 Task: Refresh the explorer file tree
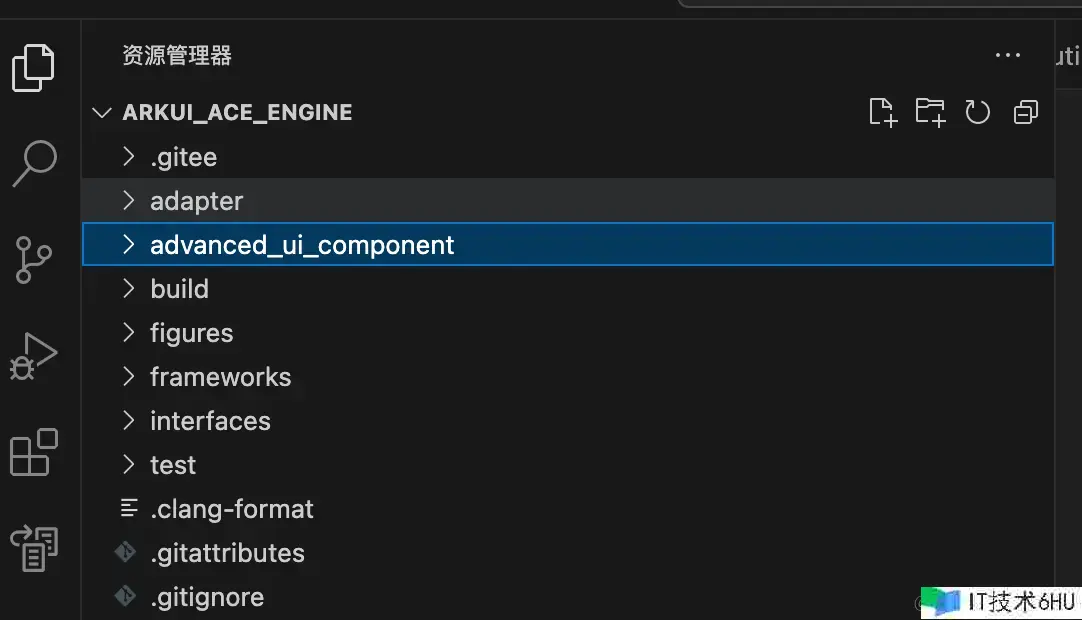click(x=977, y=112)
